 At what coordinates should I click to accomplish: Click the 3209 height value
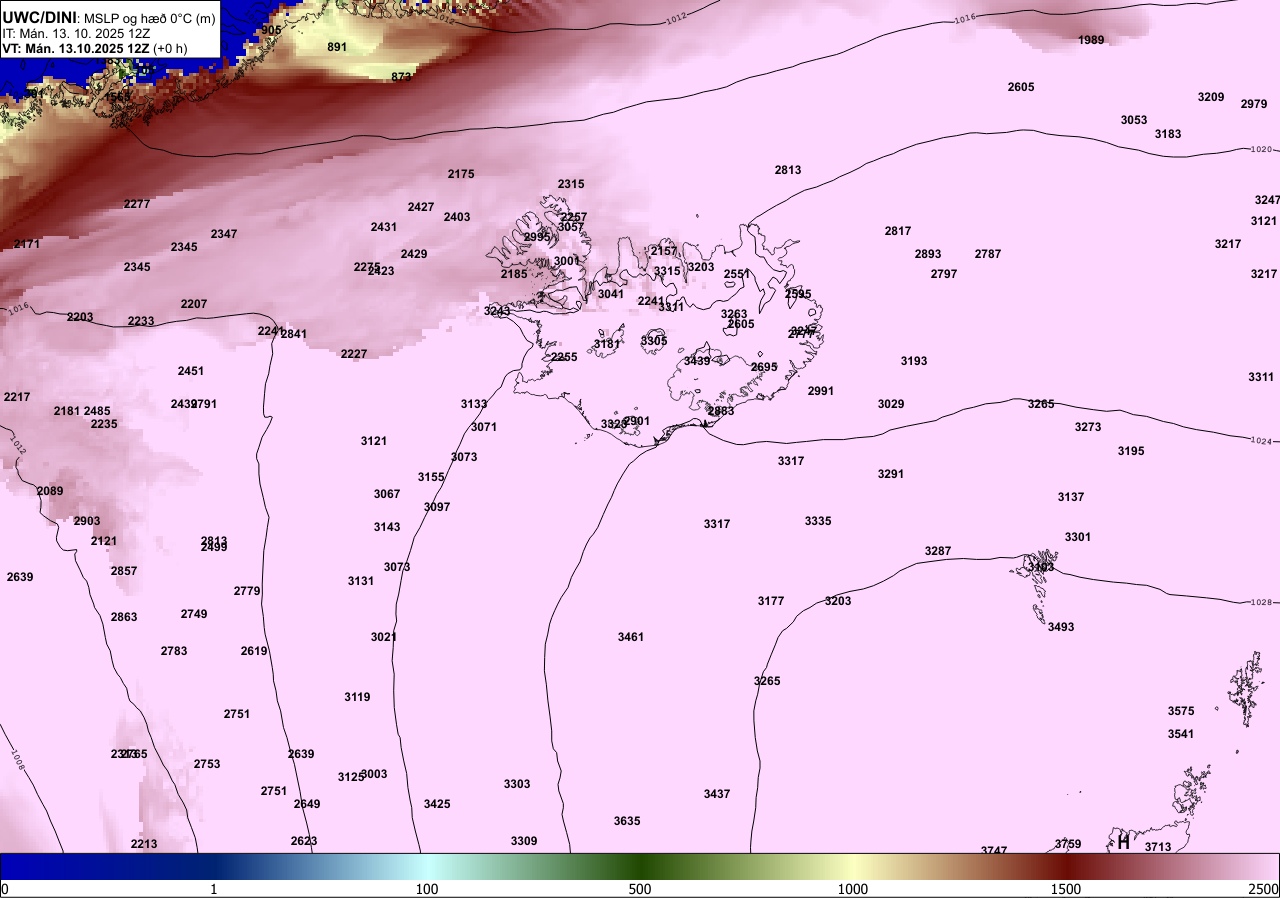1211,97
